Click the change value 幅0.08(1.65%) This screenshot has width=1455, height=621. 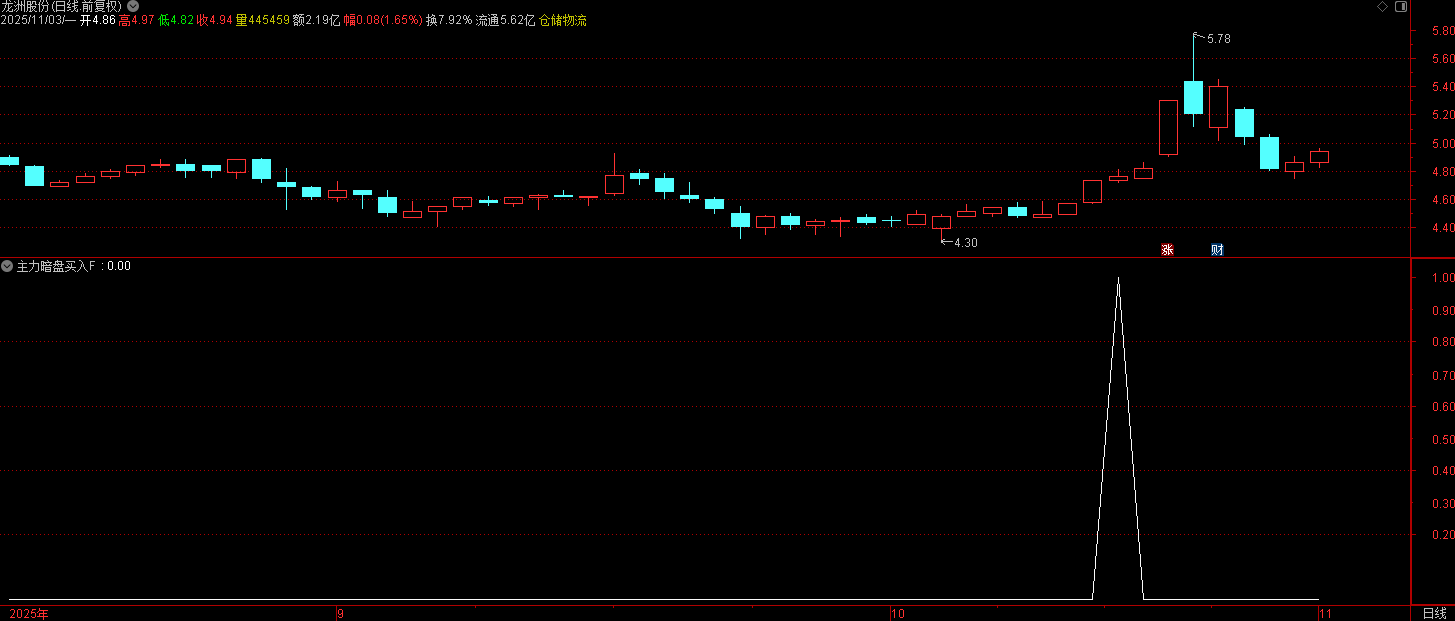(383, 20)
